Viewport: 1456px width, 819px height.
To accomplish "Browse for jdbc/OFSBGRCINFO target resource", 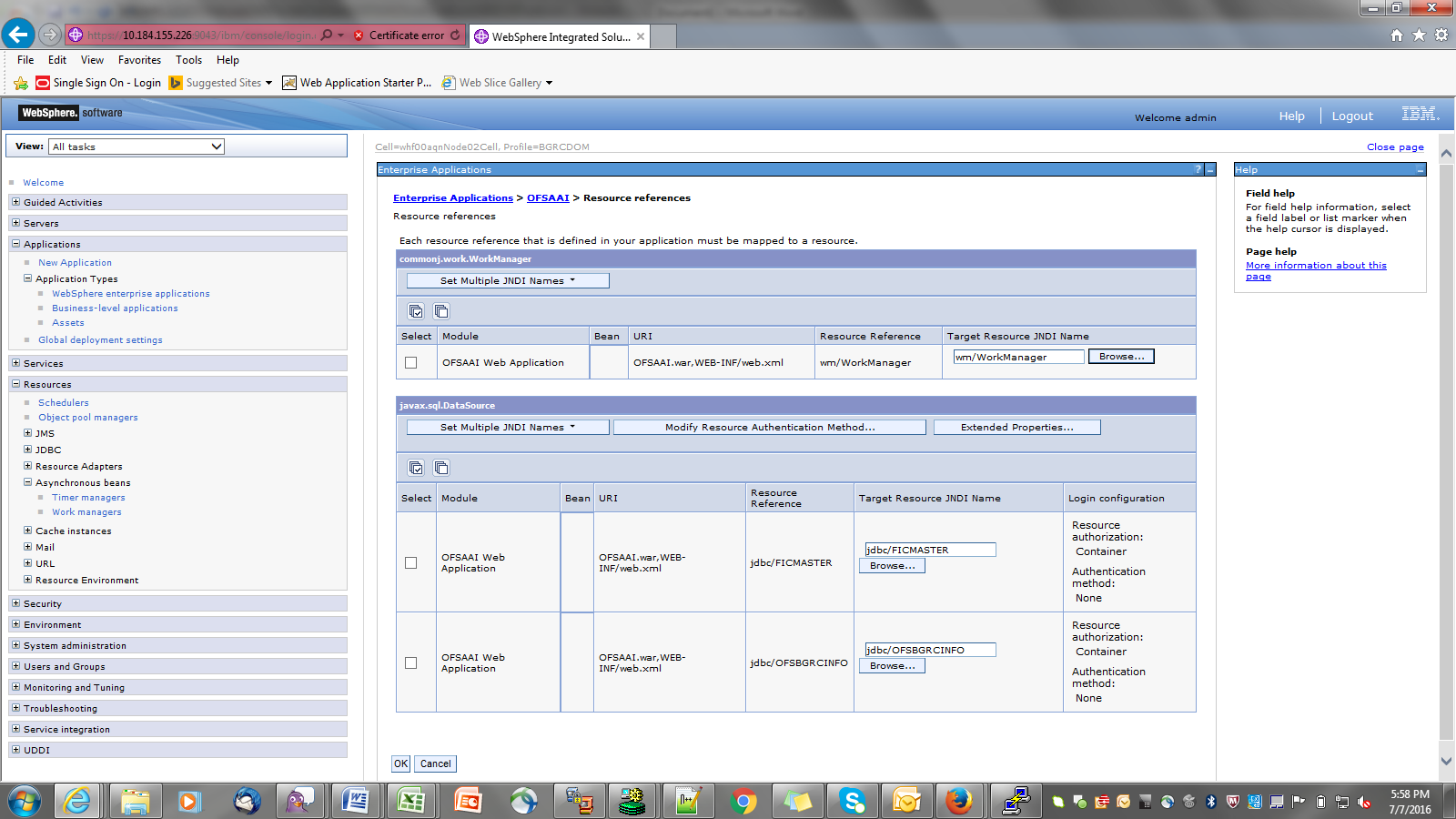I will (893, 666).
